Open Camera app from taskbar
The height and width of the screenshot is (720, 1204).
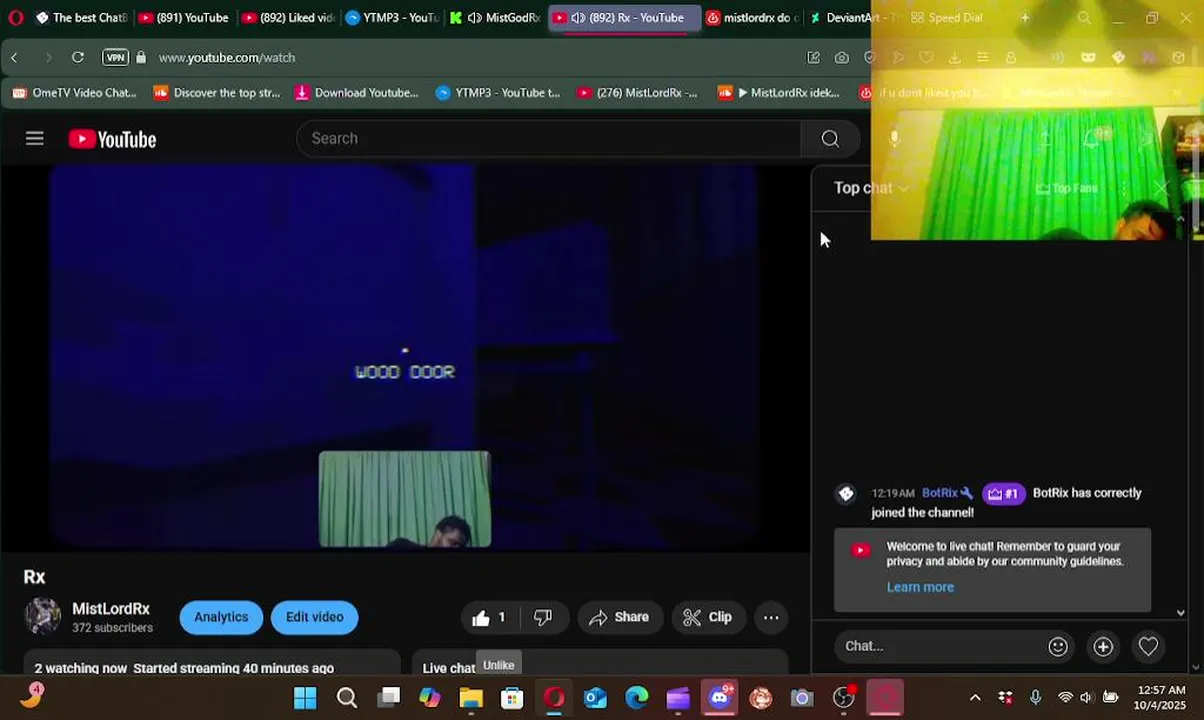click(802, 698)
